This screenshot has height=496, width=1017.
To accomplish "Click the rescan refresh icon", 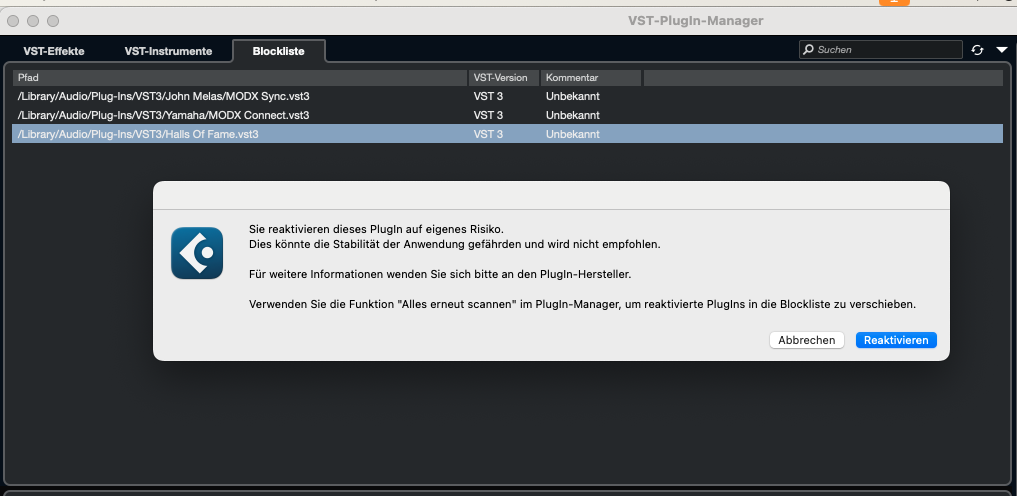I will 977,51.
